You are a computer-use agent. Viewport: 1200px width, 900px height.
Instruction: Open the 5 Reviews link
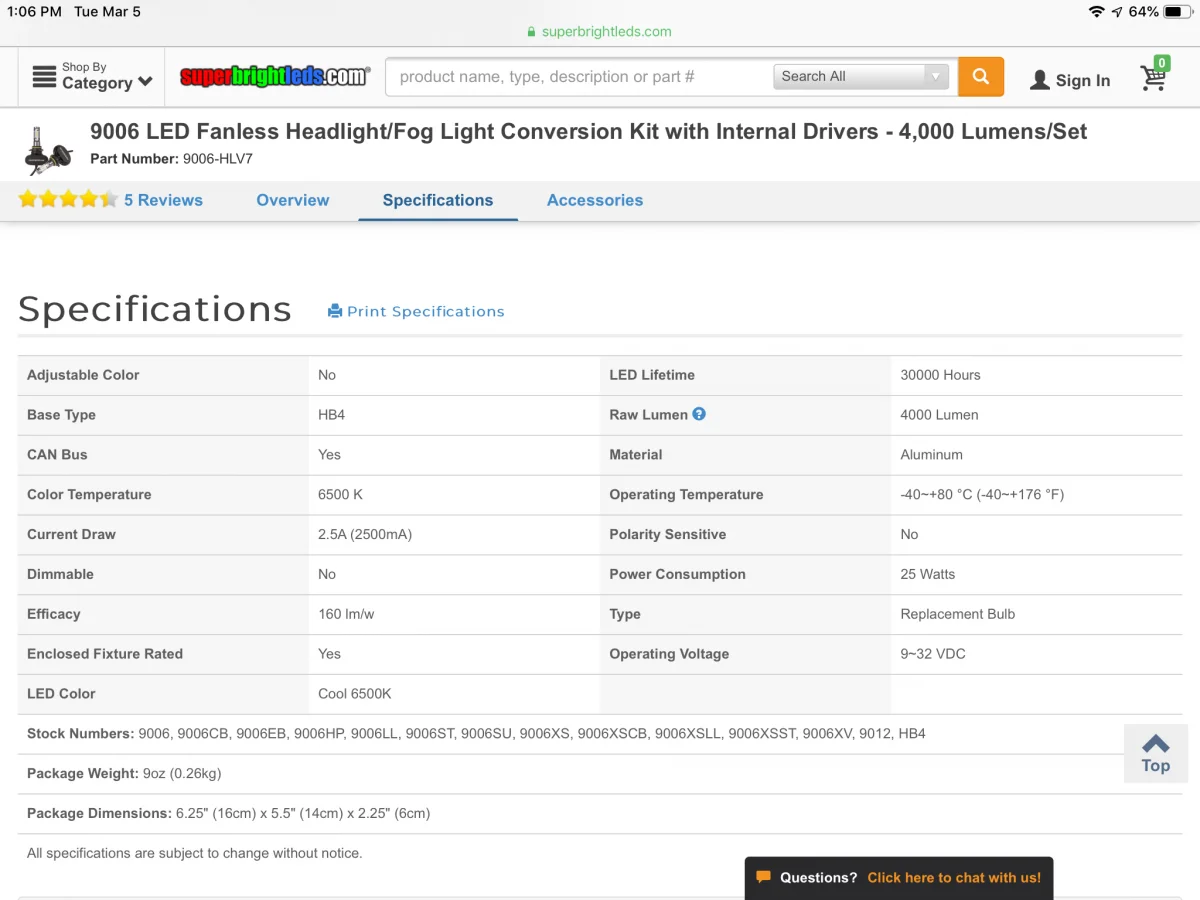point(163,200)
